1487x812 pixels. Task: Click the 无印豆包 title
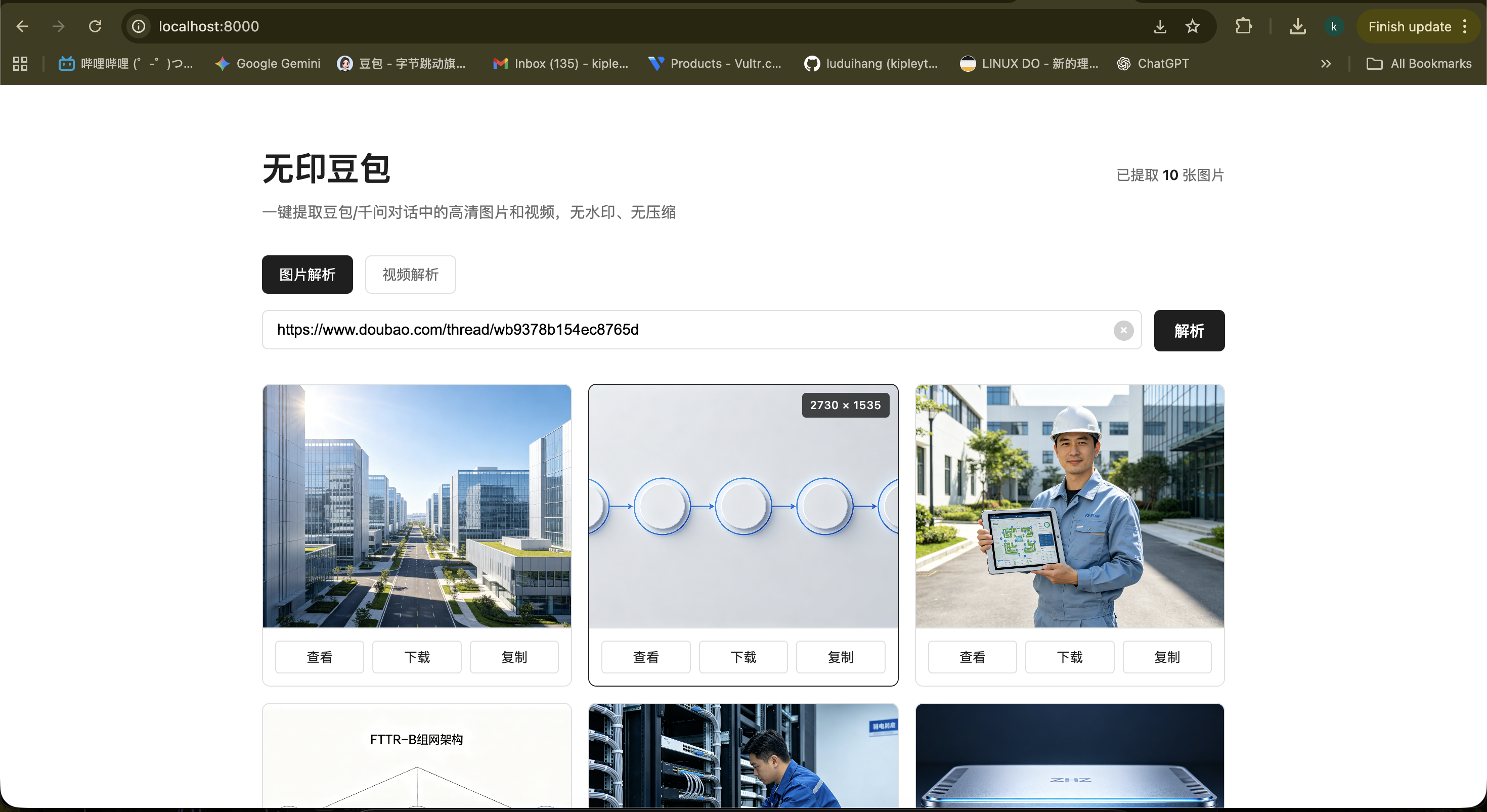coord(327,169)
